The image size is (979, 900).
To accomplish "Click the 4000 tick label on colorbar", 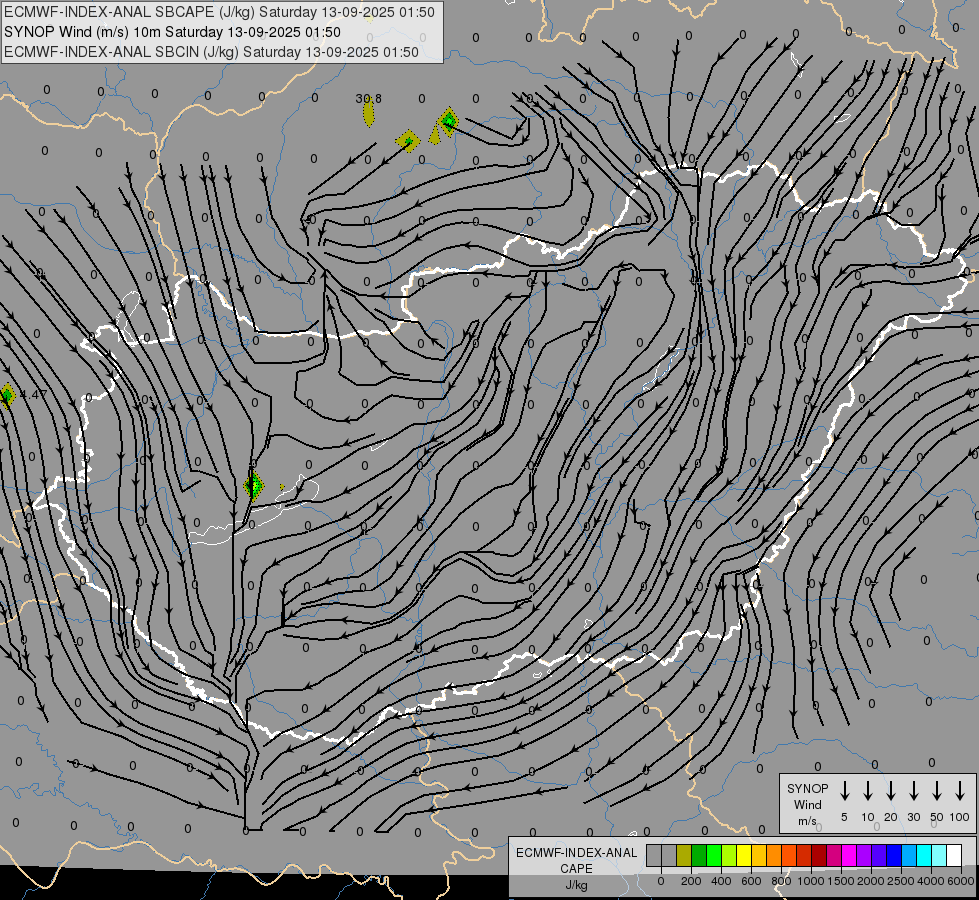I will pos(931,881).
